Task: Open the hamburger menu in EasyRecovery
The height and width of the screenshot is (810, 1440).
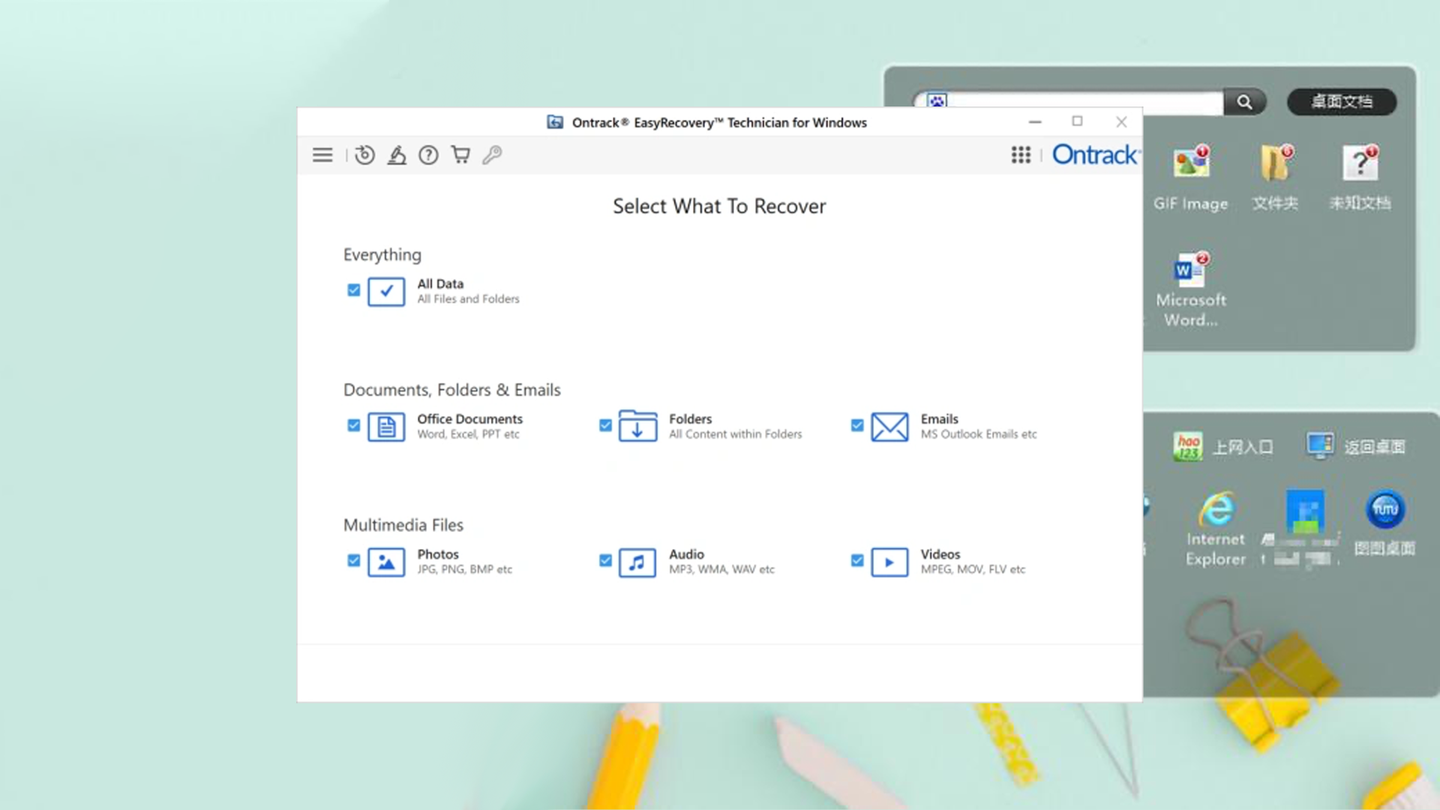Action: click(x=322, y=155)
